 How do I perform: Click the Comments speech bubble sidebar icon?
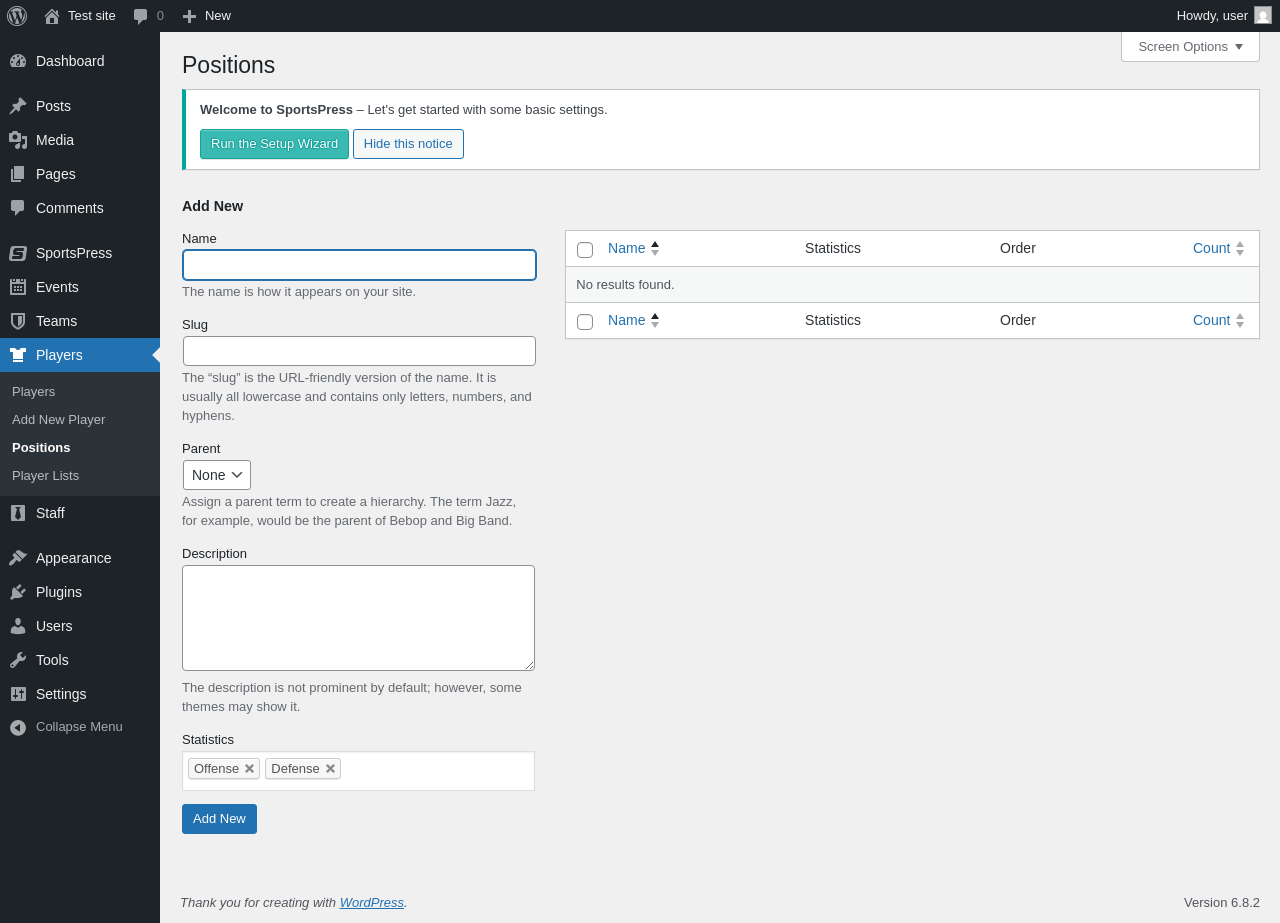click(18, 208)
